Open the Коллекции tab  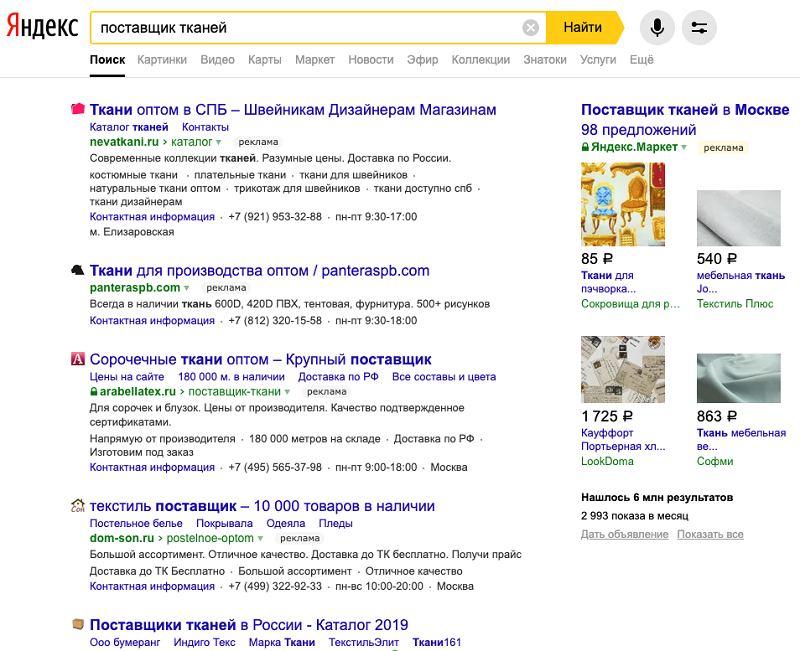481,60
